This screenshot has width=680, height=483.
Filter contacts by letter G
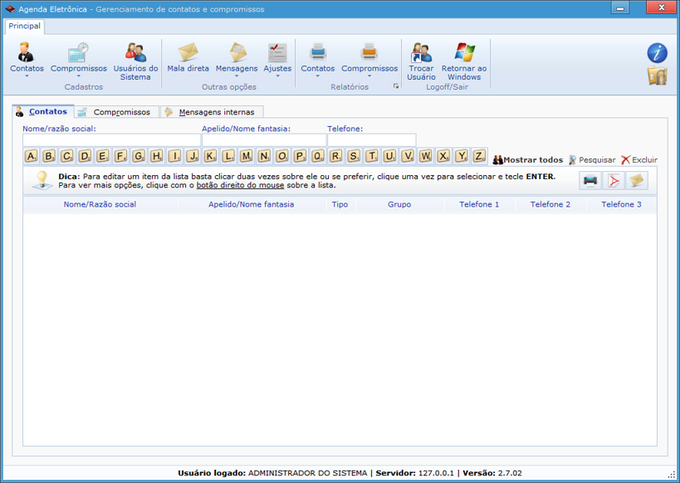tap(139, 156)
